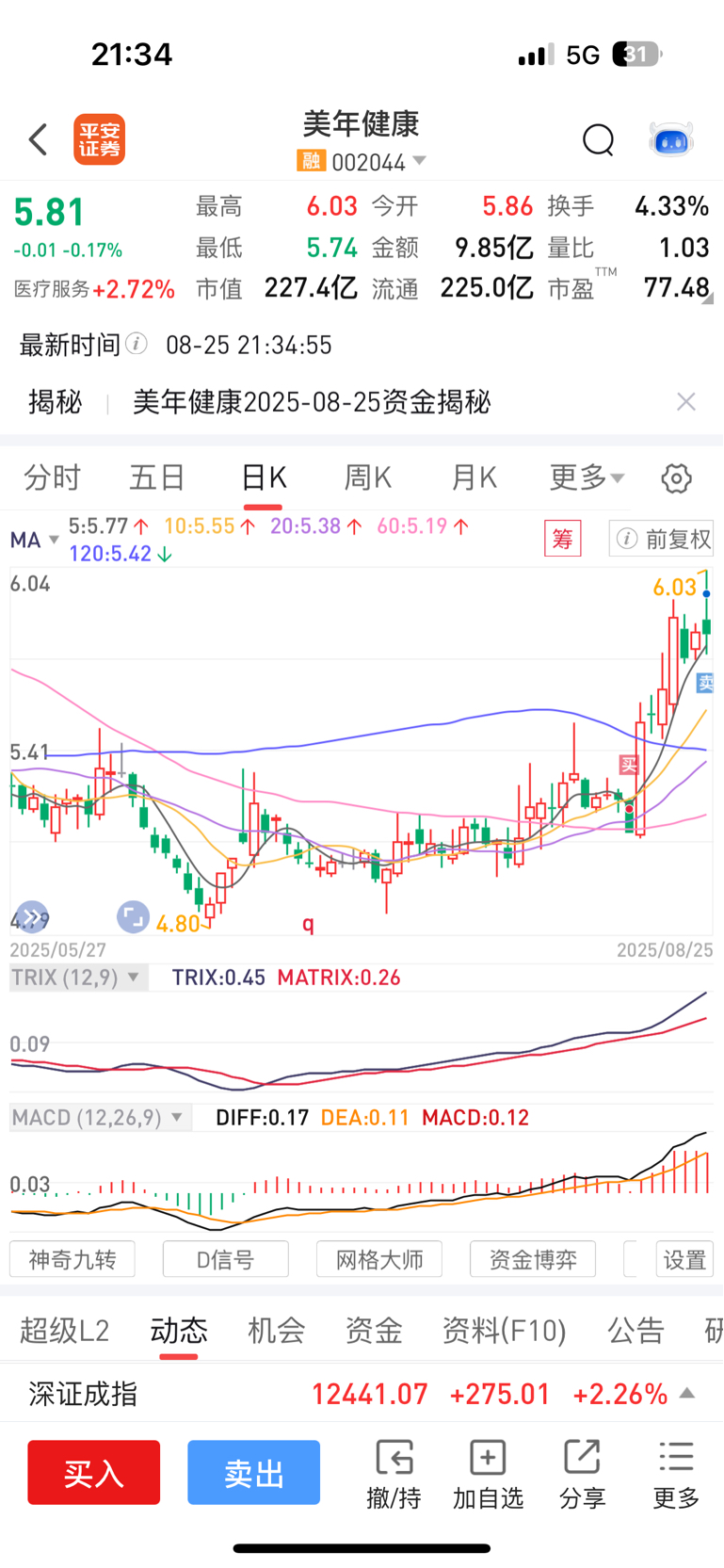The image size is (724, 1568).
Task: Open the robot assistant icon
Action: pos(671,139)
